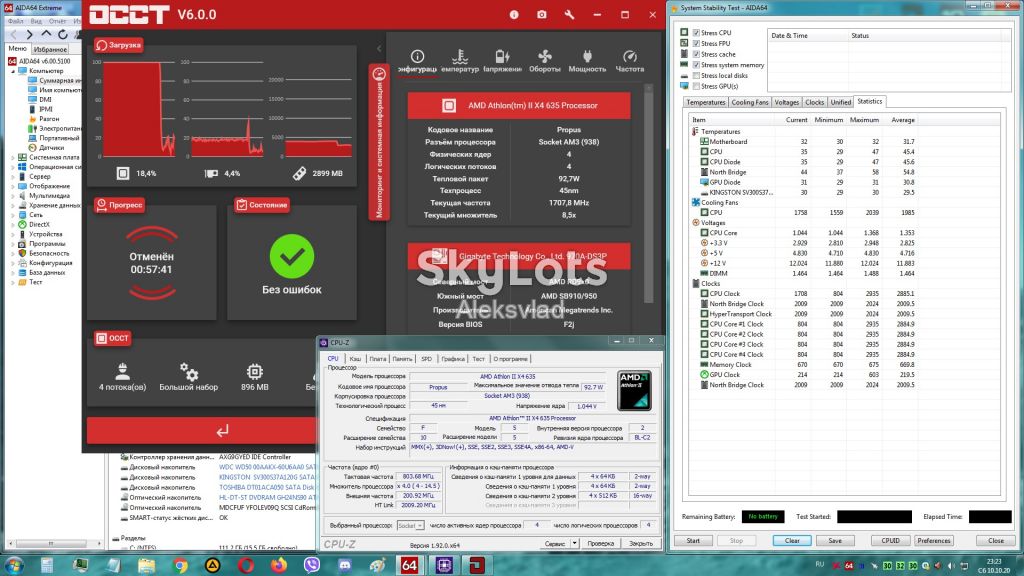Click the Start button in Stability Test
This screenshot has width=1024, height=576.
click(693, 541)
